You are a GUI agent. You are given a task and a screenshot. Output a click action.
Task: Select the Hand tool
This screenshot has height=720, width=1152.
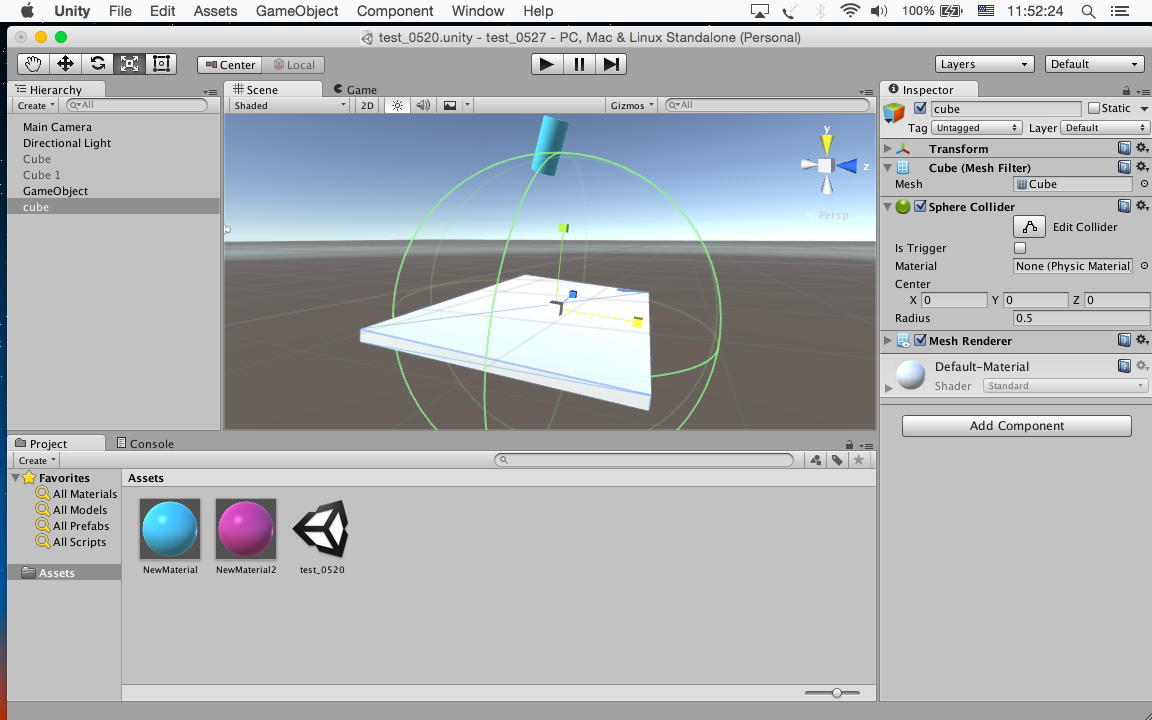[33, 64]
